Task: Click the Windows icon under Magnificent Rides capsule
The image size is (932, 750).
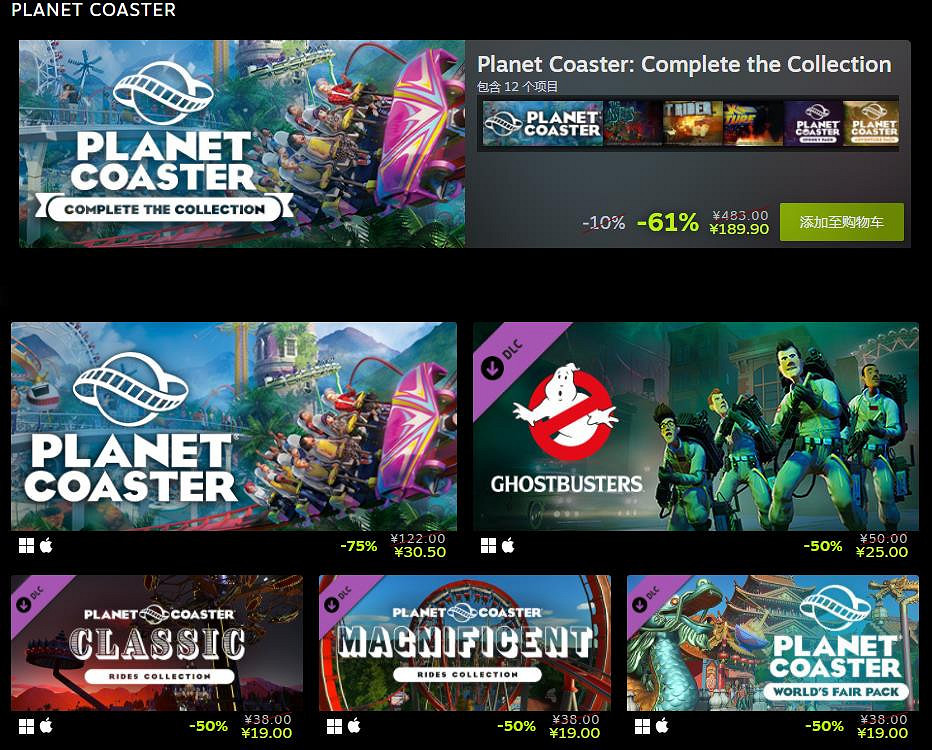Action: (334, 726)
